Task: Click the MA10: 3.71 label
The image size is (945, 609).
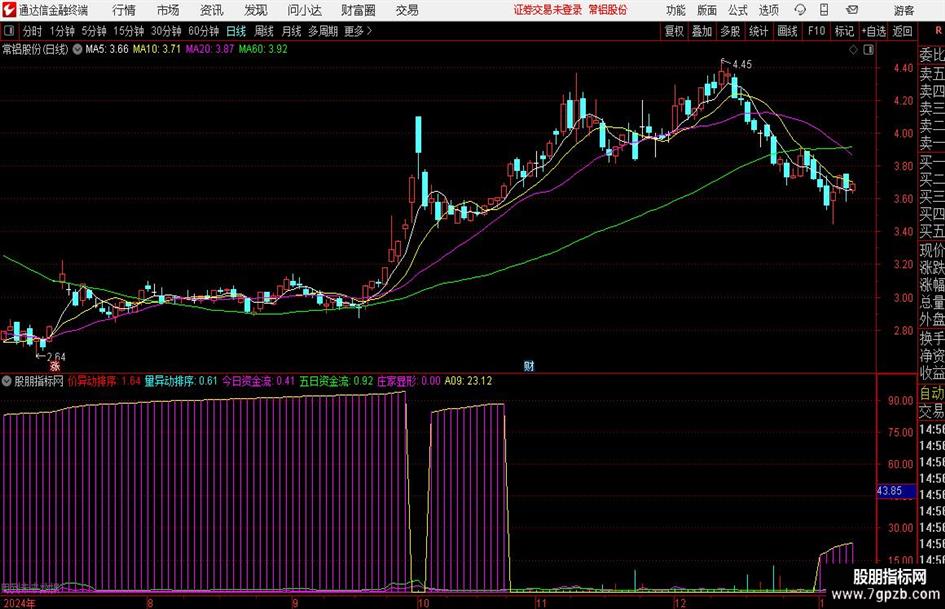Action: pos(156,49)
